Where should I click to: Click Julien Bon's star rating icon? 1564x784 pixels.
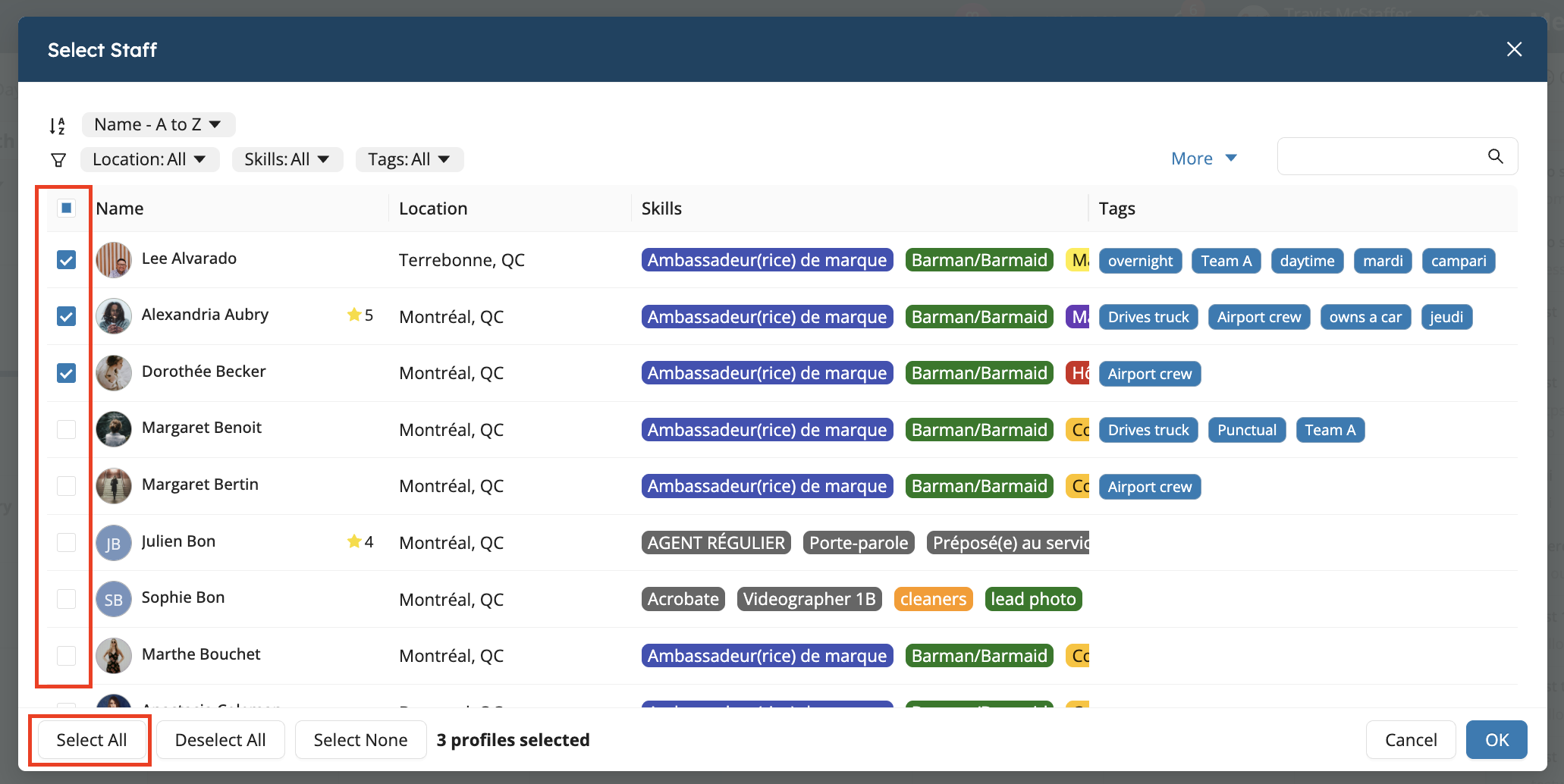click(354, 541)
